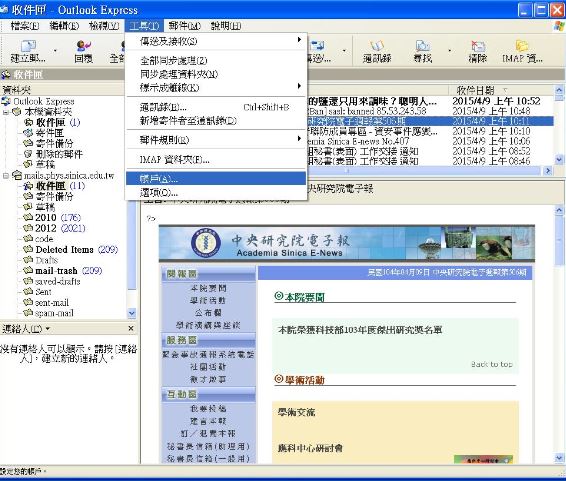Viewport: 566px width, 481px height.
Task: Click 本院要聞 in newsletter sidebar
Action: [x=208, y=288]
